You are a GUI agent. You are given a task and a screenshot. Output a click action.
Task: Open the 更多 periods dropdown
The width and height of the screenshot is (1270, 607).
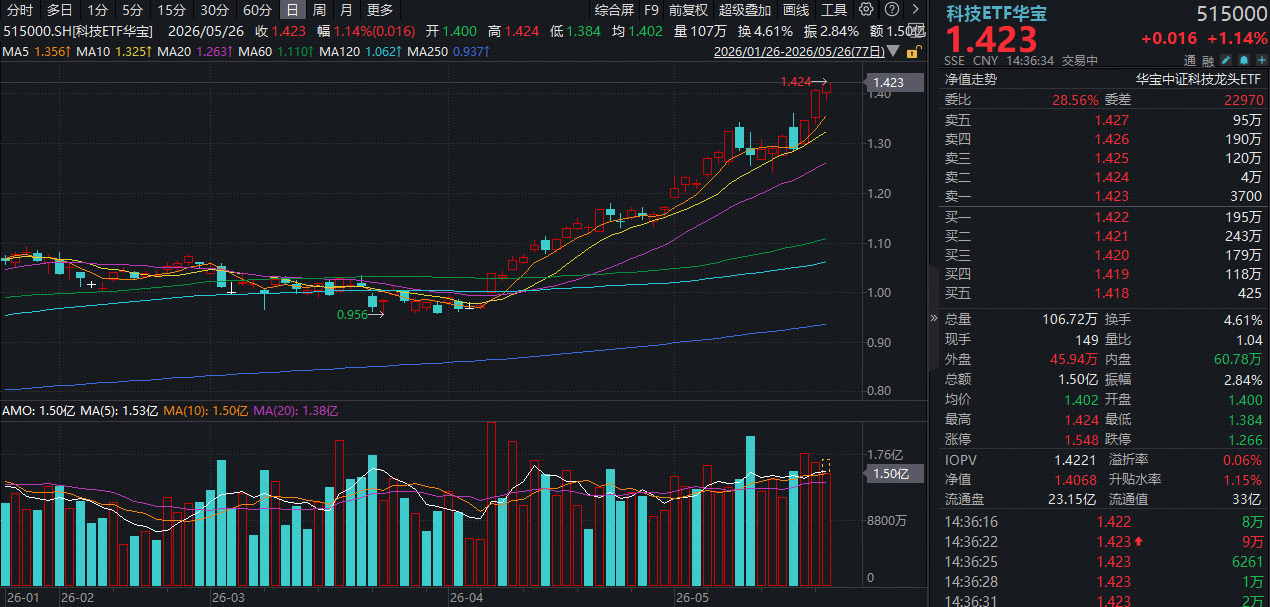tap(380, 10)
